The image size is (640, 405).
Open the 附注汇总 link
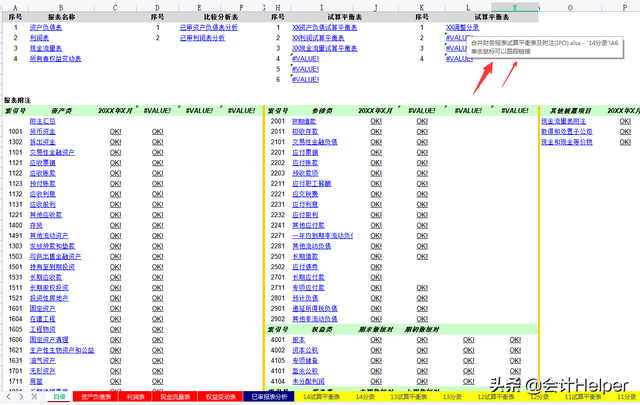pos(42,121)
